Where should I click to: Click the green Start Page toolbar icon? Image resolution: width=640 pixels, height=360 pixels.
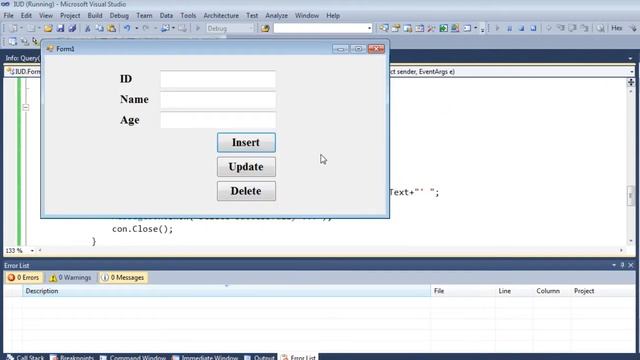pyautogui.click(x=443, y=28)
